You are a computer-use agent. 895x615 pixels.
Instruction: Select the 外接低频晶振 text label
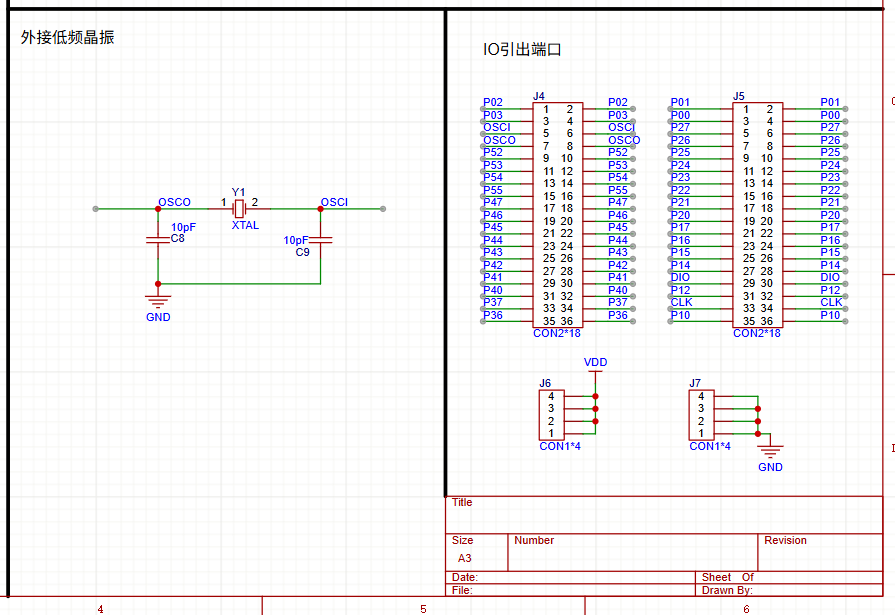(x=67, y=37)
